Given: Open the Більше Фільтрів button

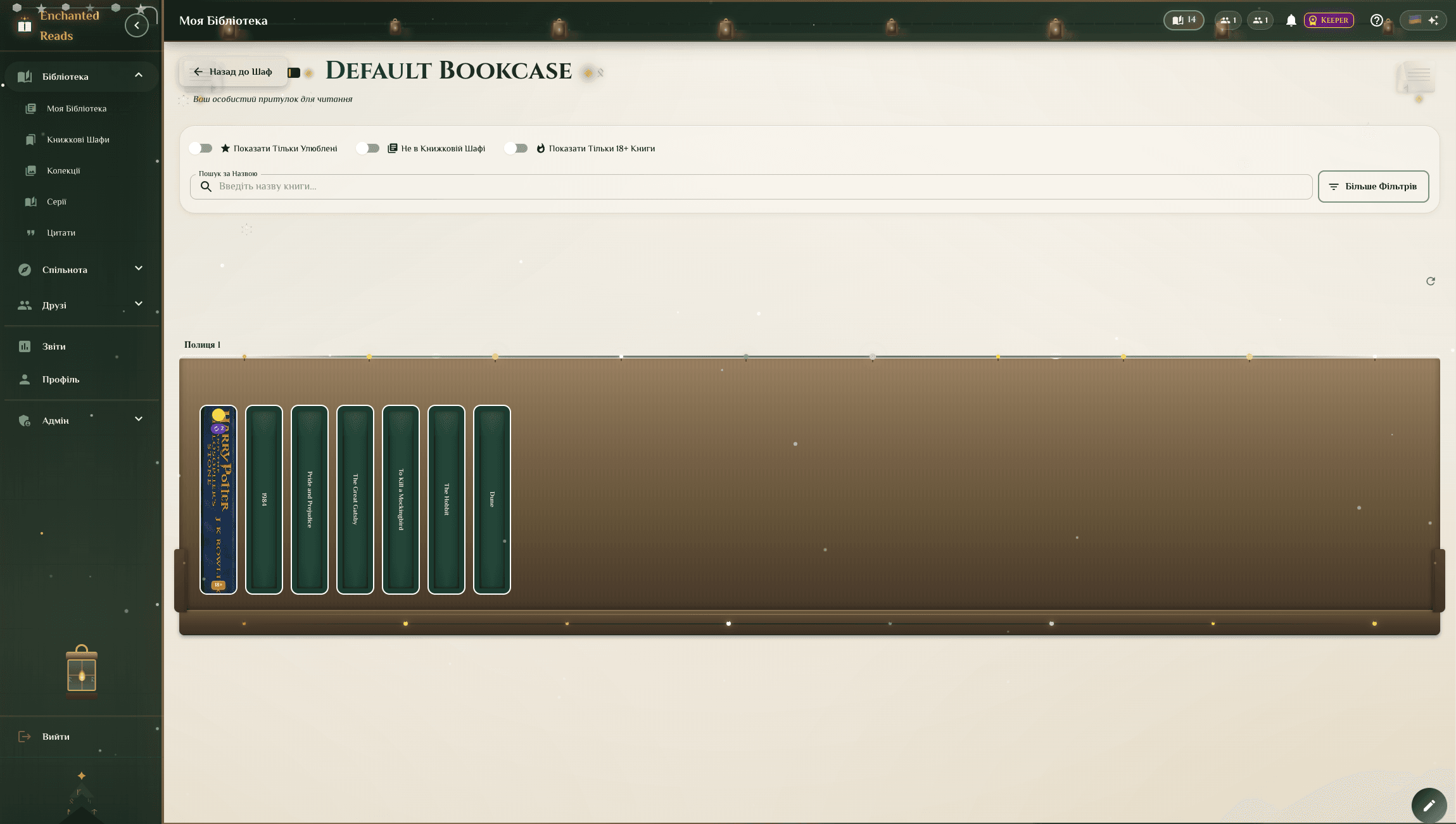Looking at the screenshot, I should [1373, 186].
